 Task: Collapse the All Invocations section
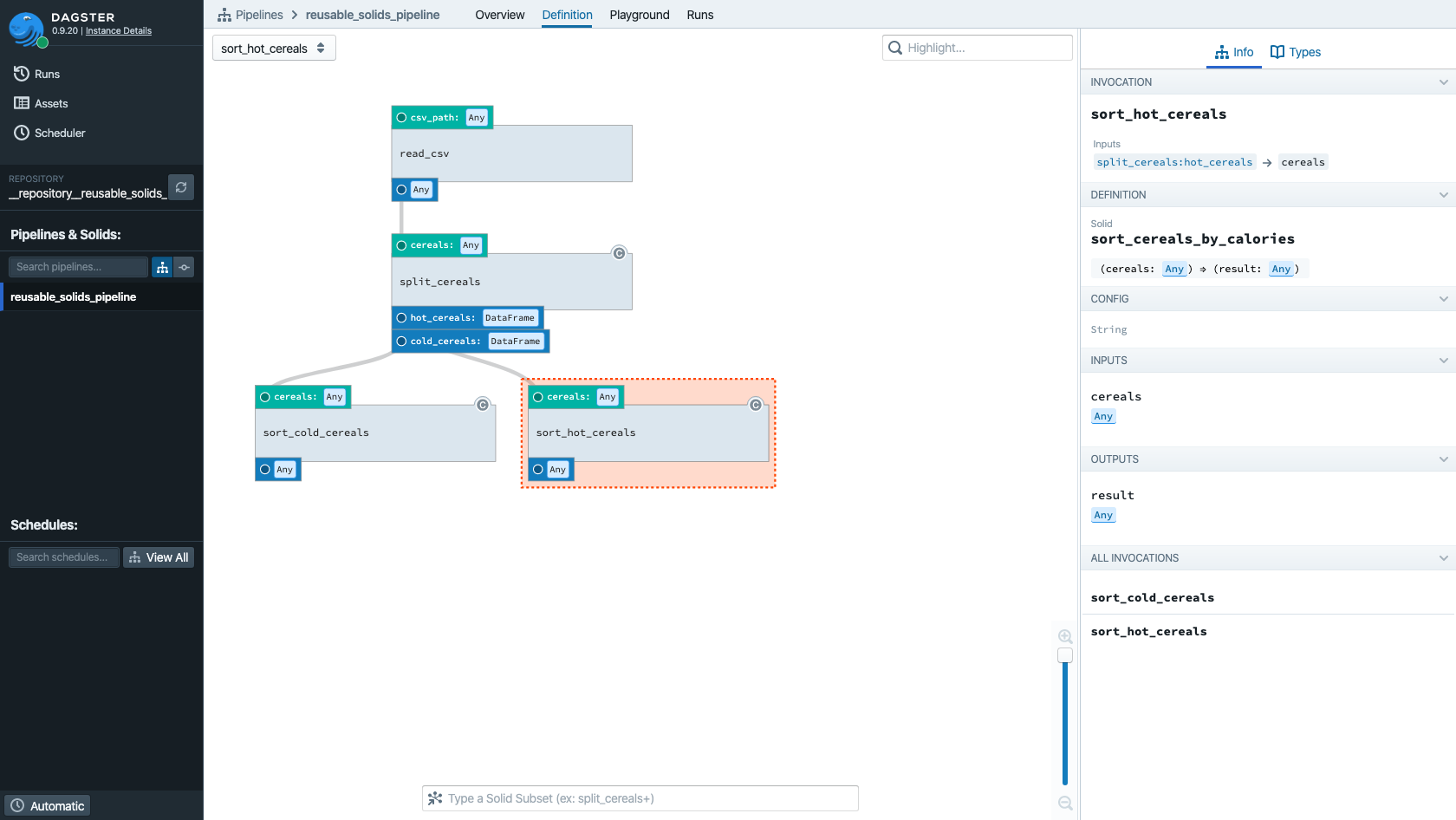1443,558
